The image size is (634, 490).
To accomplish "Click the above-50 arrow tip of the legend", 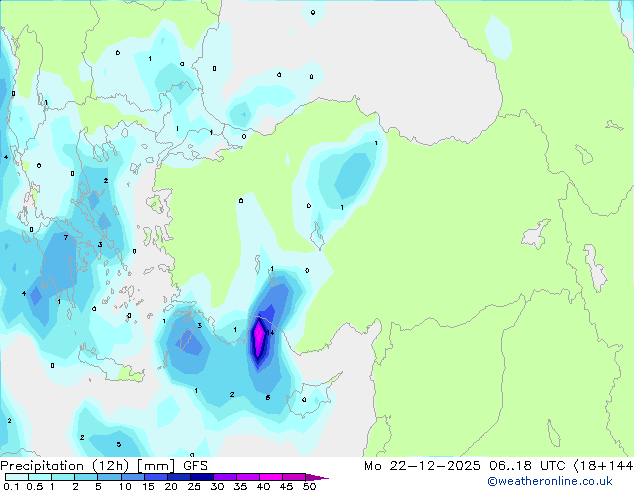I will [317, 477].
